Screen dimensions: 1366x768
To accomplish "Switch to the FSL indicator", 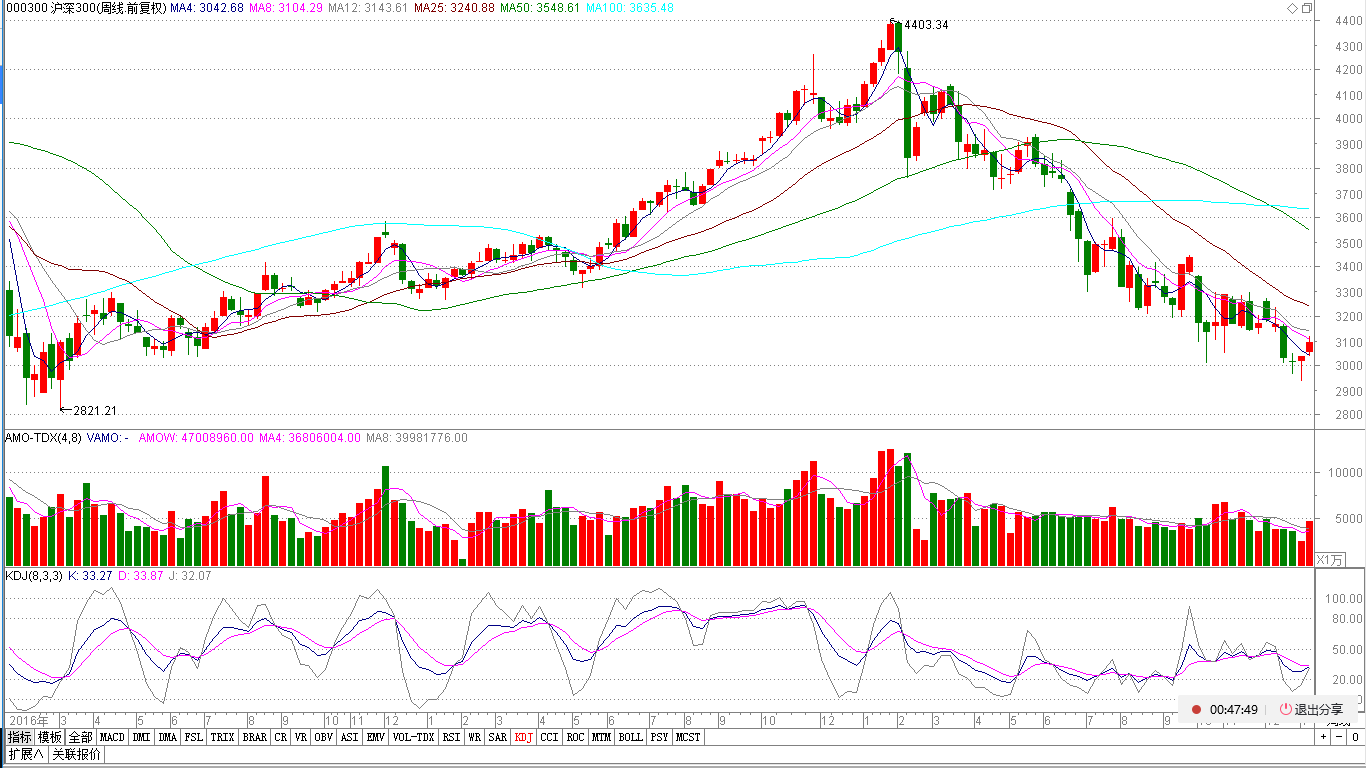I will [x=194, y=737].
